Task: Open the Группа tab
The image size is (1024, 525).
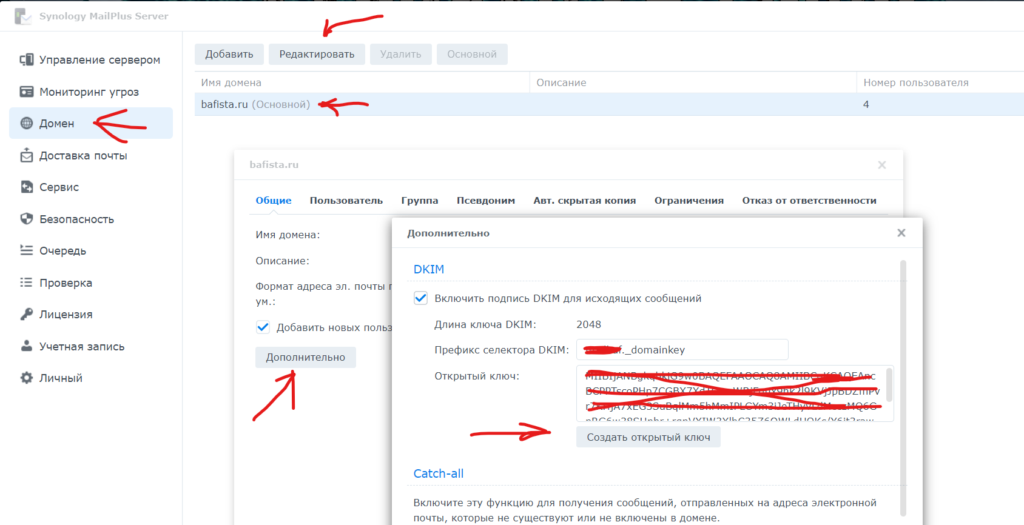Action: click(420, 200)
